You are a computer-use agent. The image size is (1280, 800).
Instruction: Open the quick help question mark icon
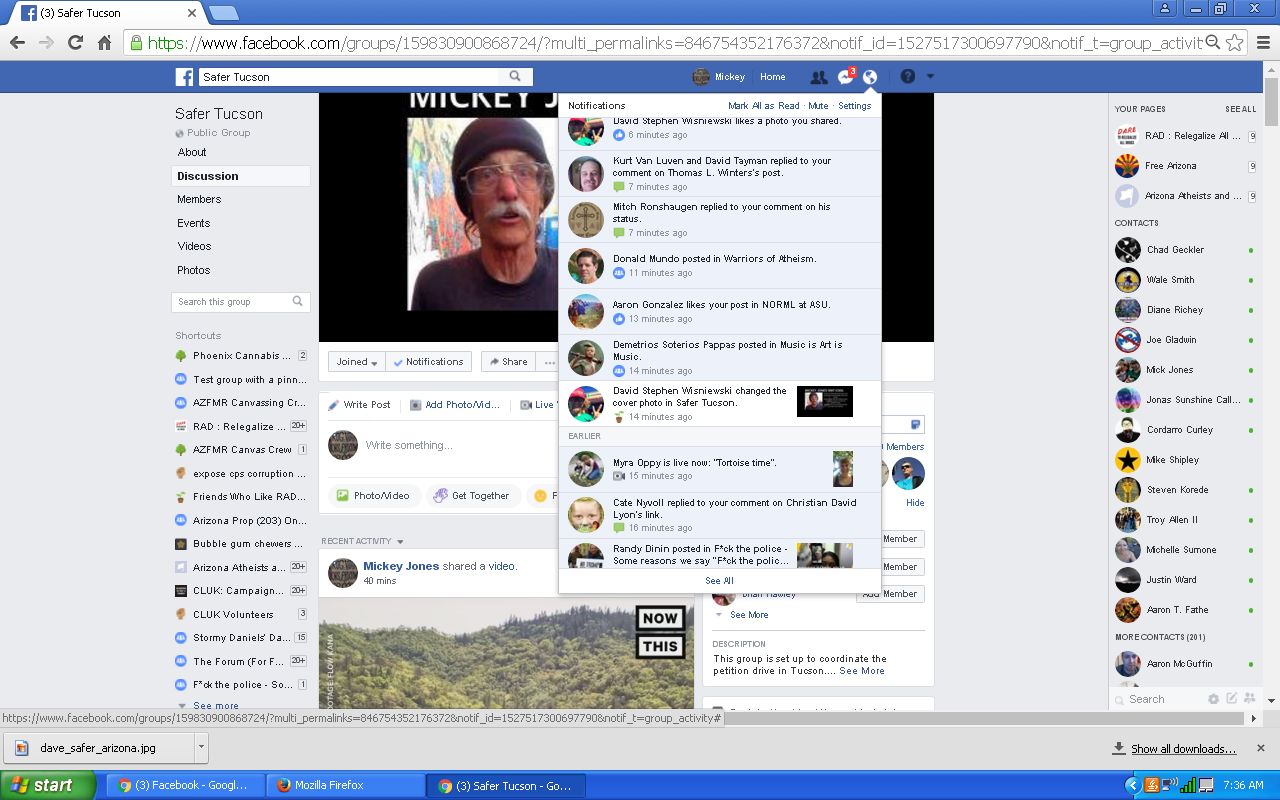click(x=908, y=77)
